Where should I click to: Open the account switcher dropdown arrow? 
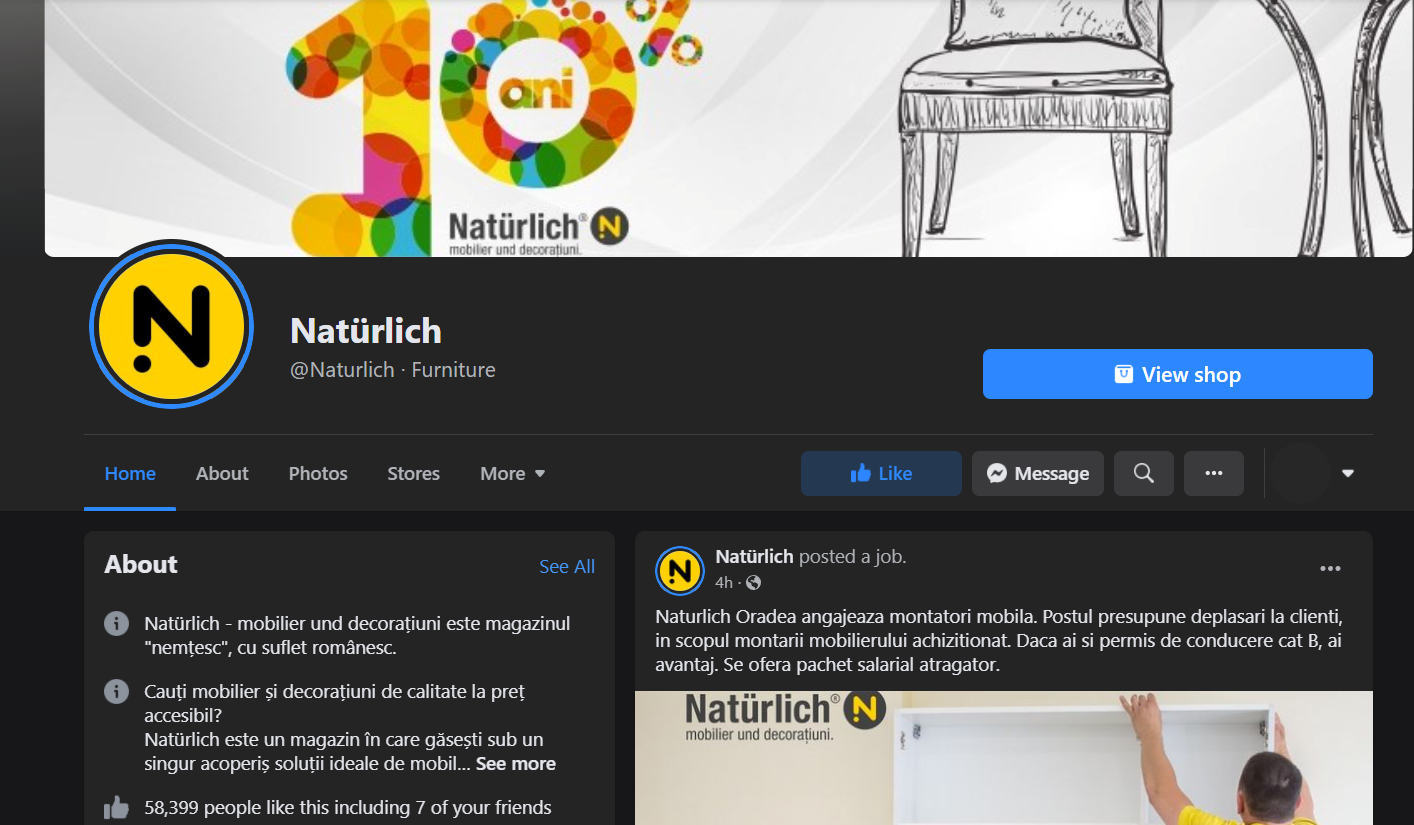tap(1348, 474)
